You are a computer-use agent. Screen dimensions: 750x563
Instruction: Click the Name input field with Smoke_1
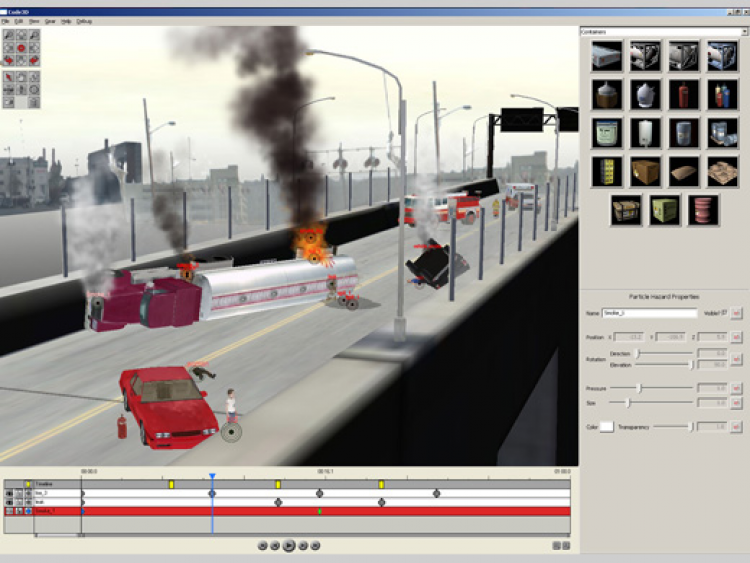pyautogui.click(x=649, y=313)
